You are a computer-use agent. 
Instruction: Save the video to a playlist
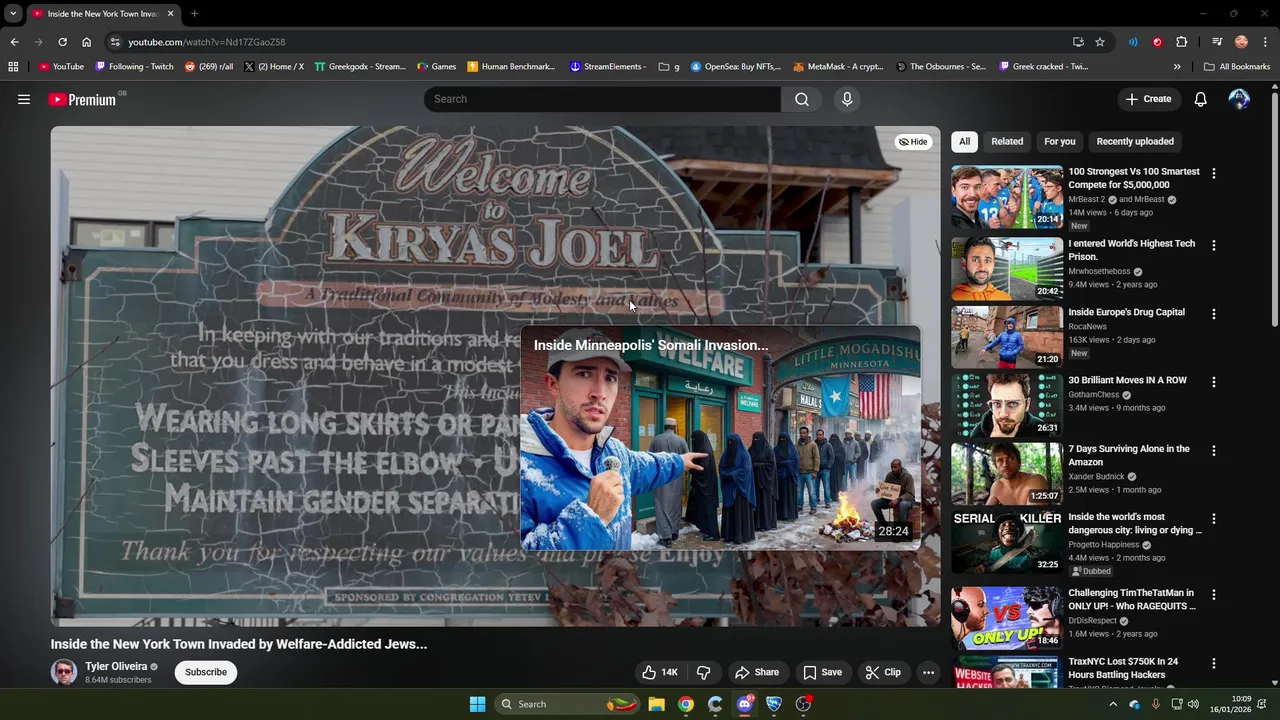point(822,672)
